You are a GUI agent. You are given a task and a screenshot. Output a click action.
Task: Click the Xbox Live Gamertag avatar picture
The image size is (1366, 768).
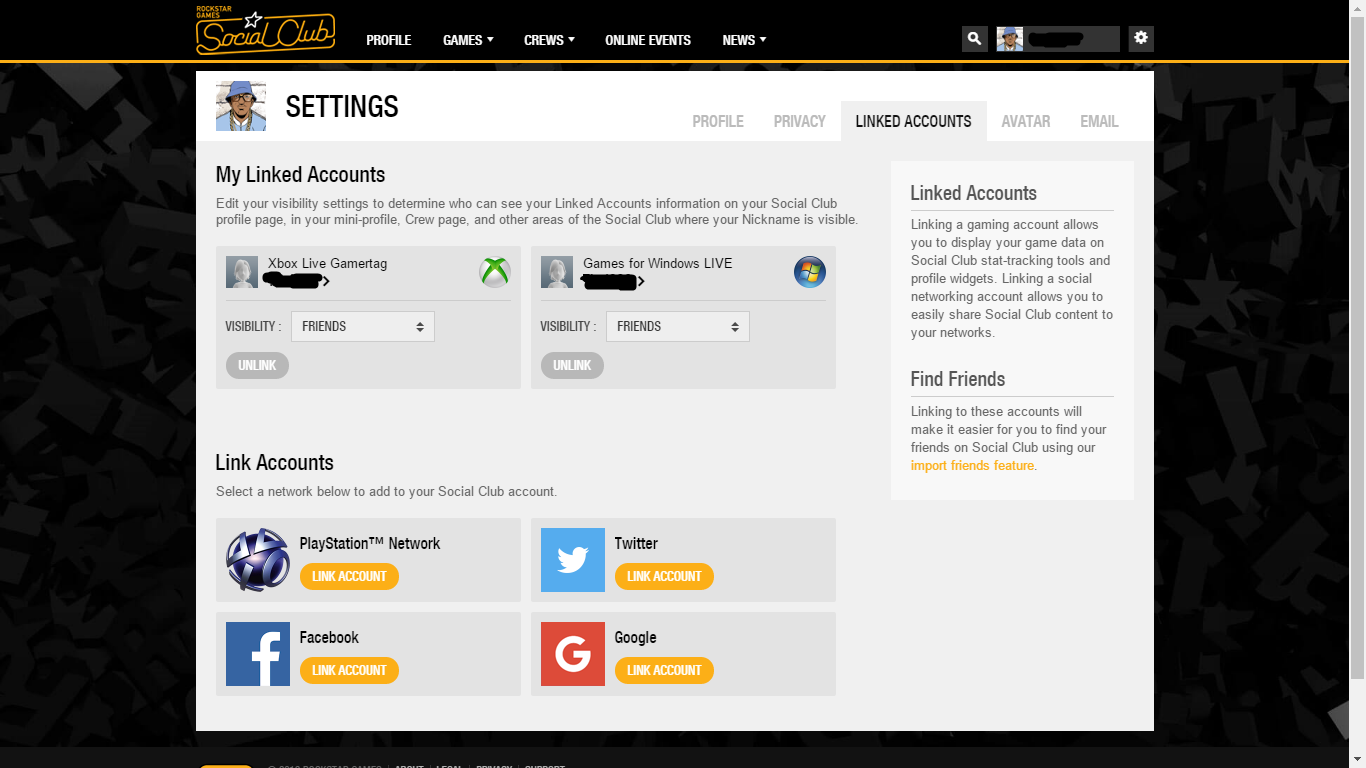(242, 272)
